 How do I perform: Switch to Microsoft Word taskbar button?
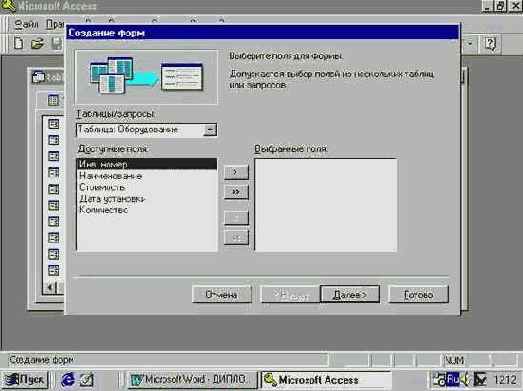point(192,380)
